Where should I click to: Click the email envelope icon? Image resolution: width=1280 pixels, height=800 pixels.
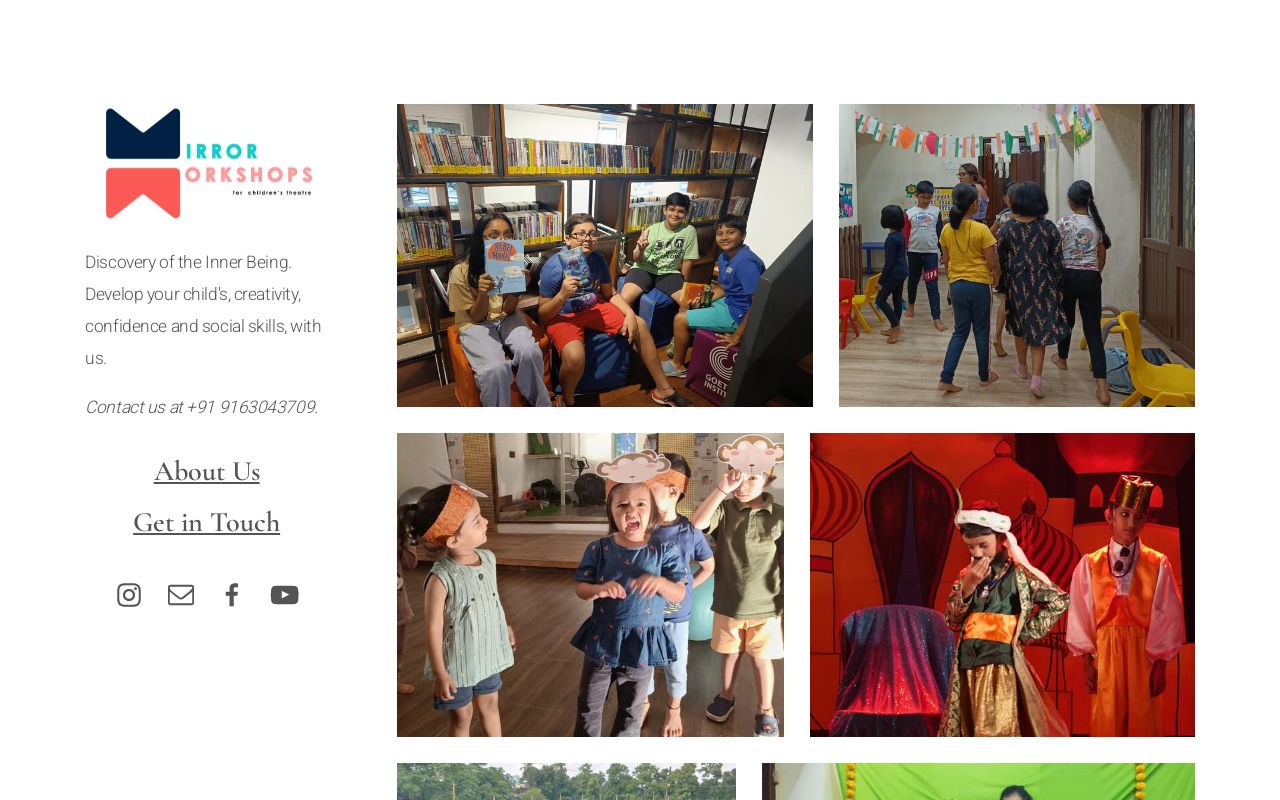tap(181, 595)
